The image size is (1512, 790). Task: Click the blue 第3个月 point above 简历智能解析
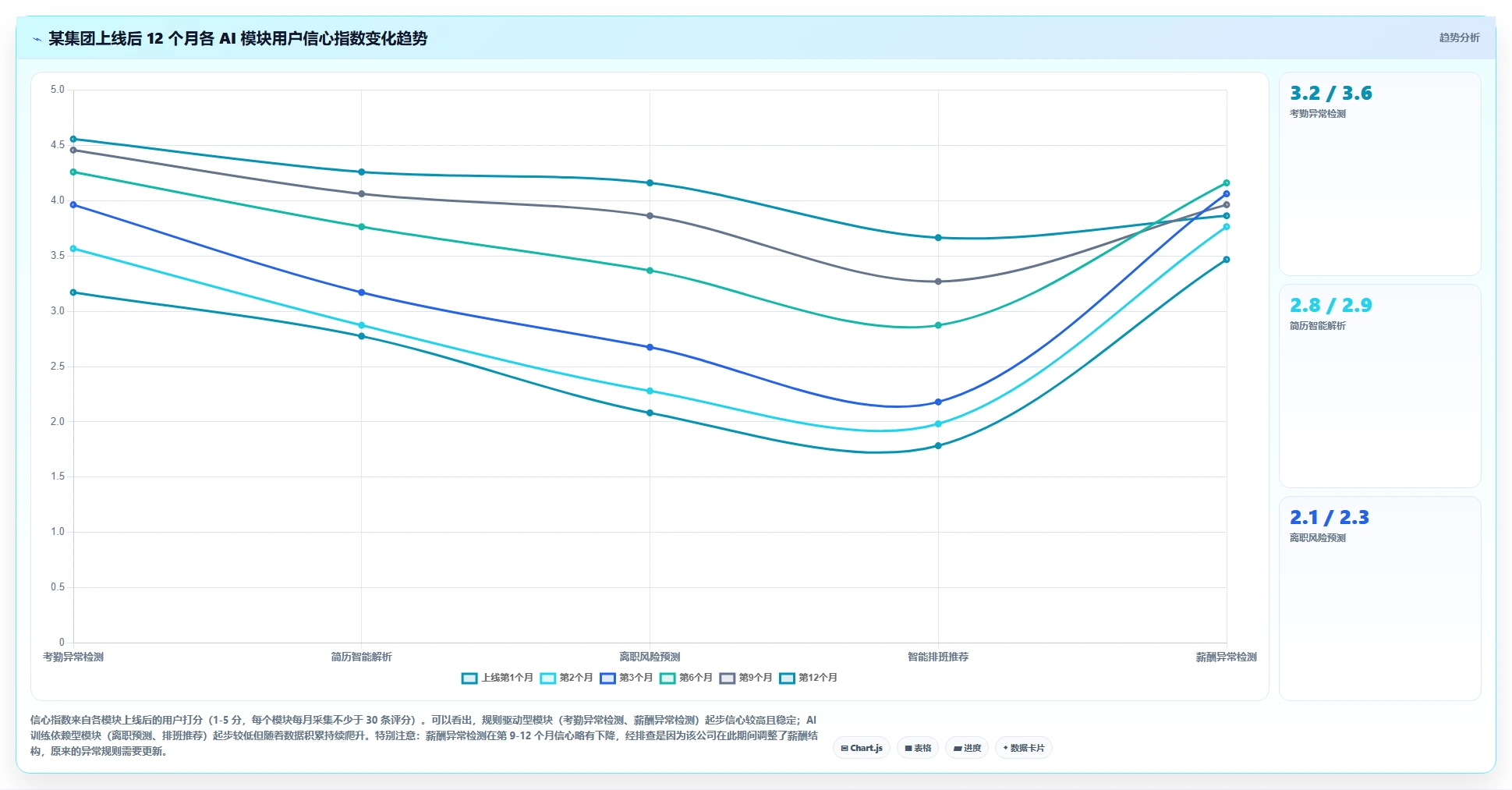(x=361, y=292)
